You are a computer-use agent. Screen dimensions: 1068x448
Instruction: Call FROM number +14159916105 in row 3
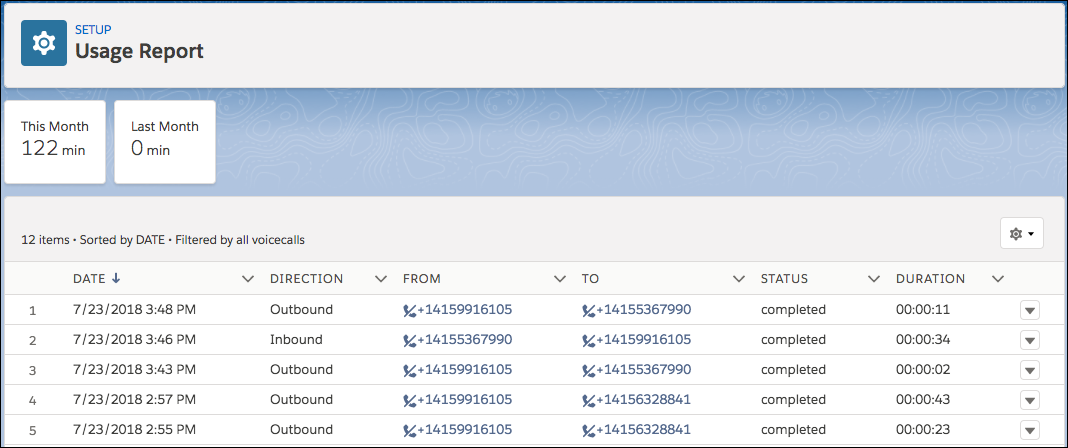[465, 369]
